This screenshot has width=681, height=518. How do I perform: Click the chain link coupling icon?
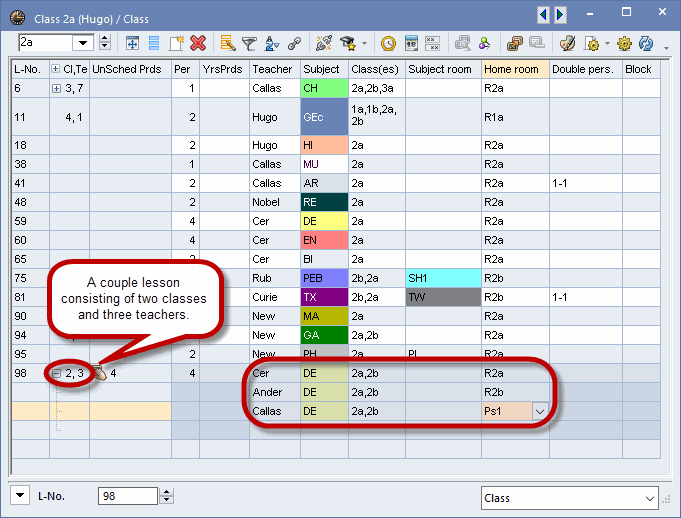pyautogui.click(x=294, y=43)
